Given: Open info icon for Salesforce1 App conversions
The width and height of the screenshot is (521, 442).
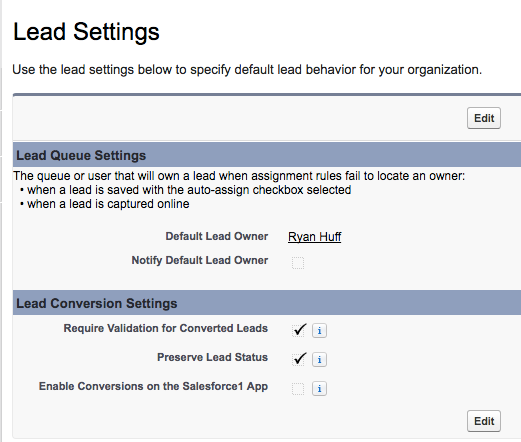Looking at the screenshot, I should point(319,389).
